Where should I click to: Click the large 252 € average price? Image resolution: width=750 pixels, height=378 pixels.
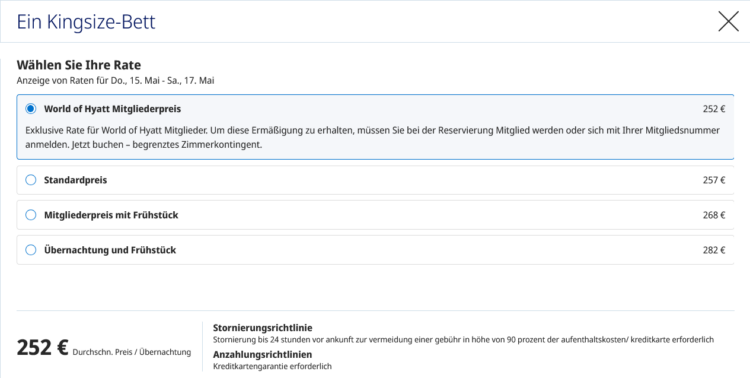43,347
